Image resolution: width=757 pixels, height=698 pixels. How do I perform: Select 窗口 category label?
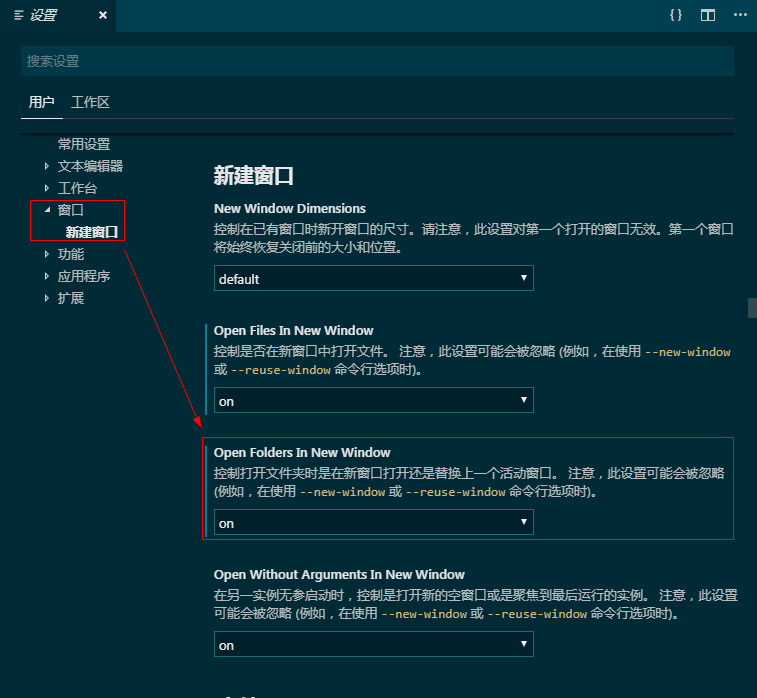[x=70, y=210]
